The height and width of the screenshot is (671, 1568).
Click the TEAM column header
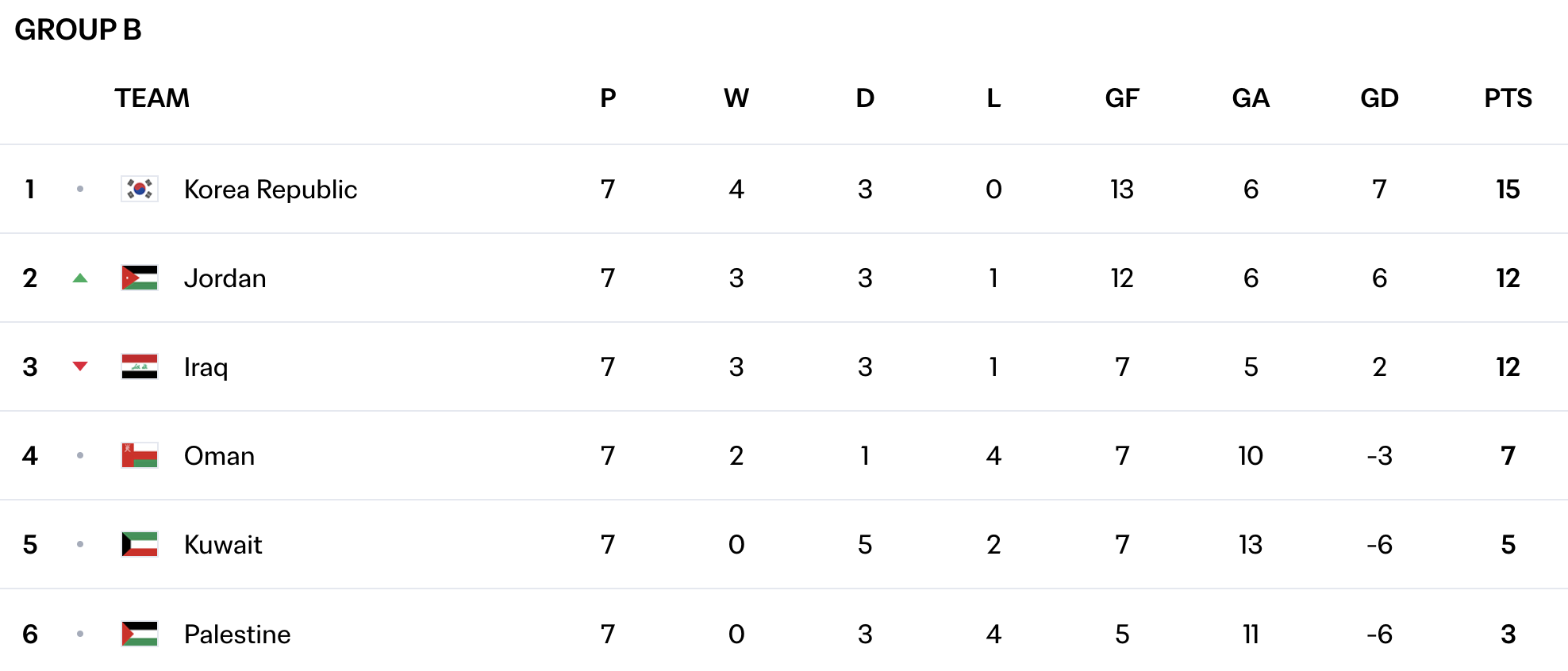pos(152,98)
